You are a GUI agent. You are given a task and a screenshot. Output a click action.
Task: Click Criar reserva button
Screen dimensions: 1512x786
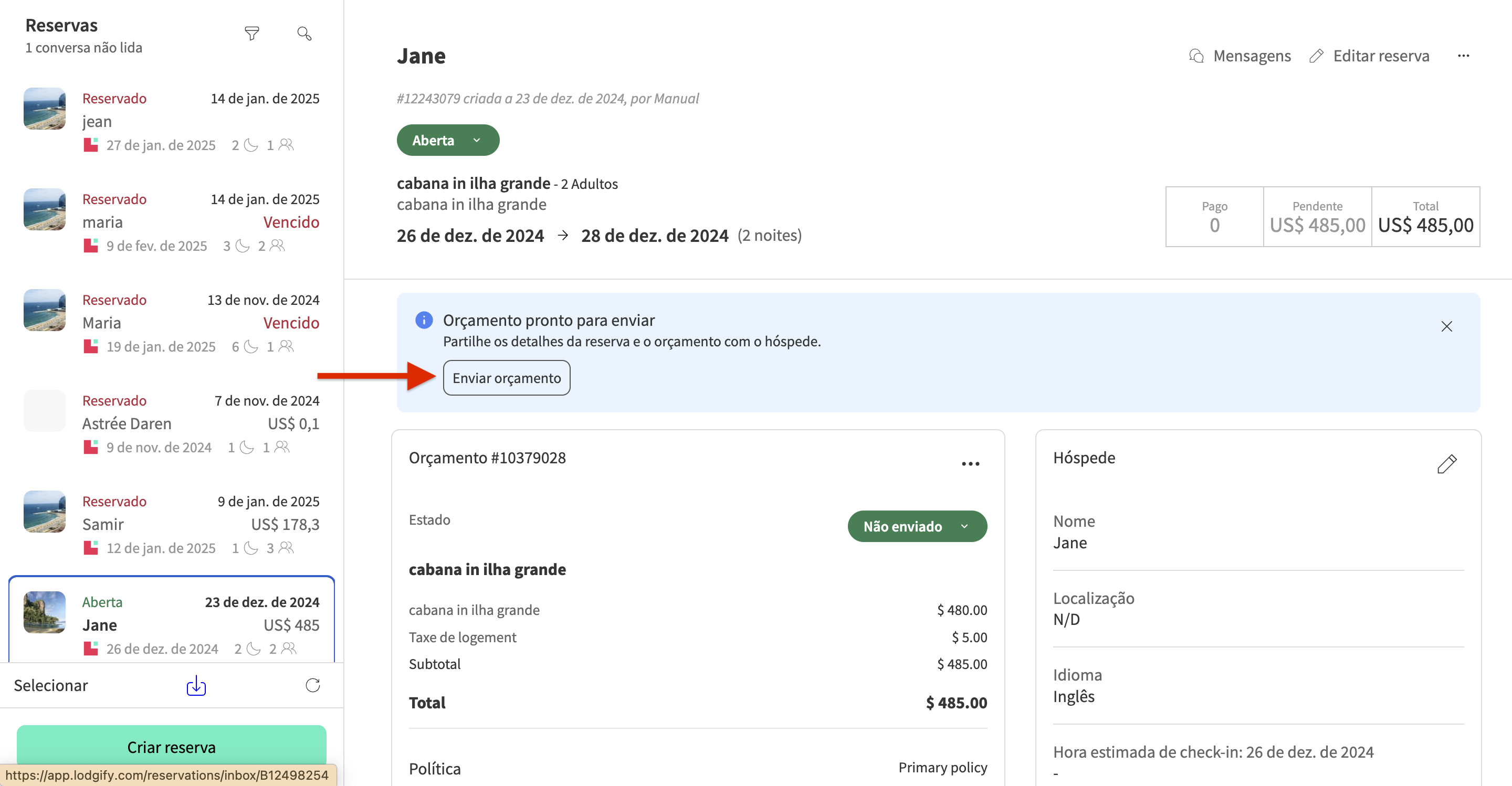click(171, 747)
